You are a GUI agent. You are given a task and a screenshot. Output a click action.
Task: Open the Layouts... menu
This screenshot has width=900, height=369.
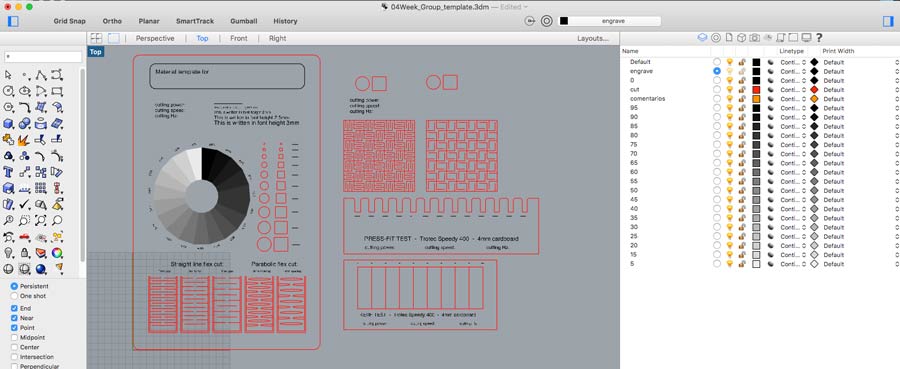pyautogui.click(x=593, y=38)
